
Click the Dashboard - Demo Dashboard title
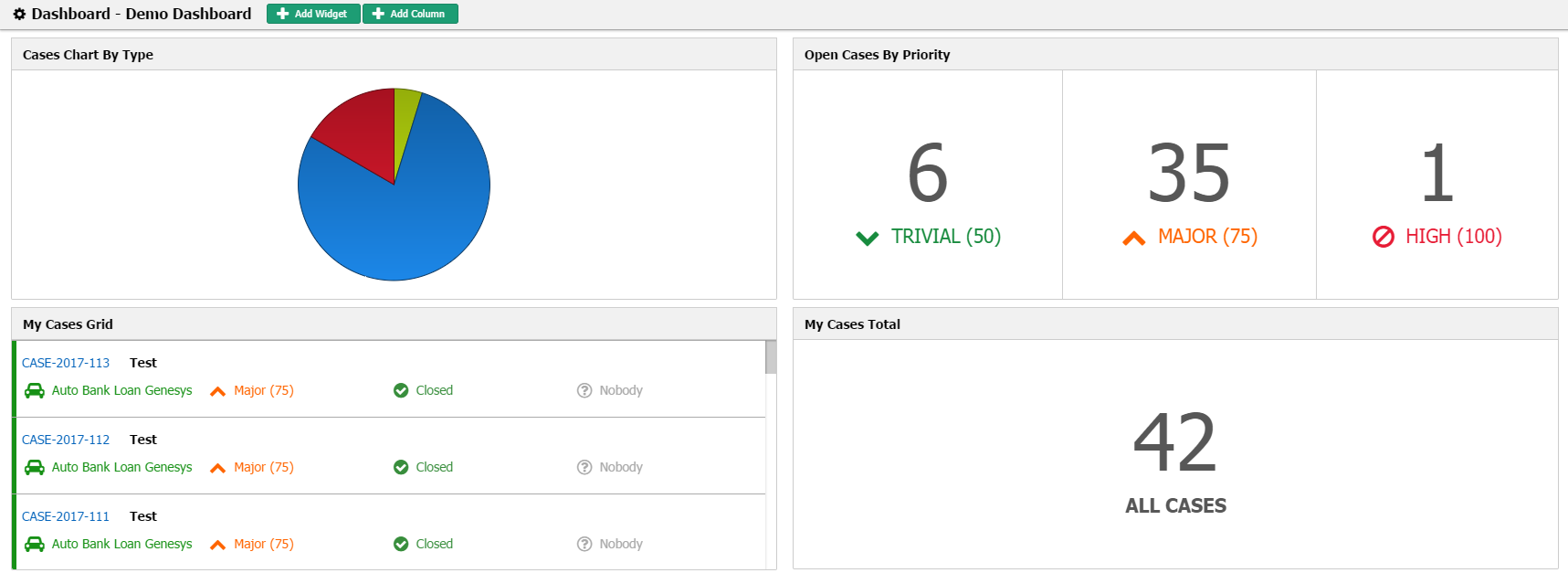(x=142, y=14)
